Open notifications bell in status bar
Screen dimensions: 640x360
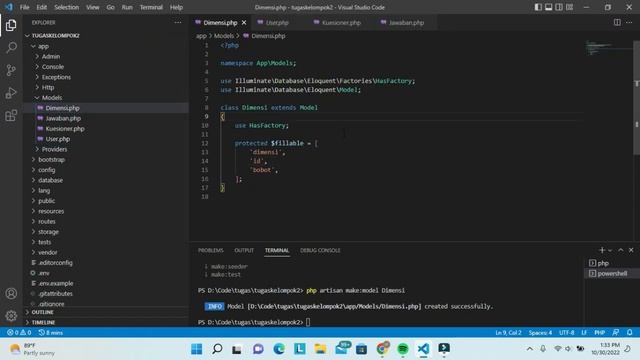[x=630, y=333]
